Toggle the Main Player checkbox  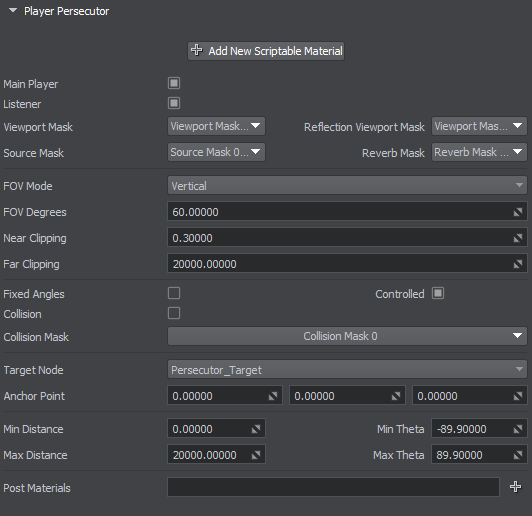(174, 83)
